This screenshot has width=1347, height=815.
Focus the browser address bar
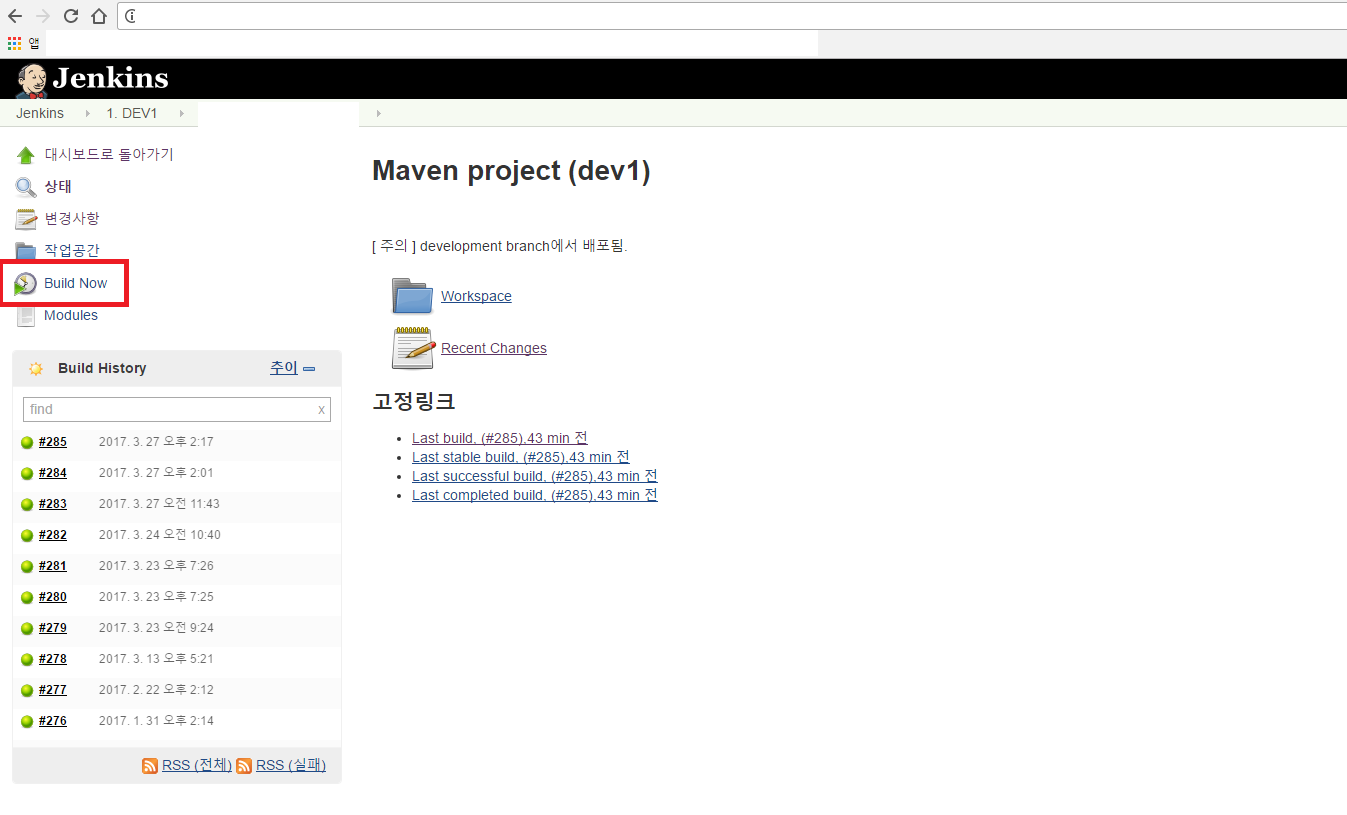click(732, 16)
